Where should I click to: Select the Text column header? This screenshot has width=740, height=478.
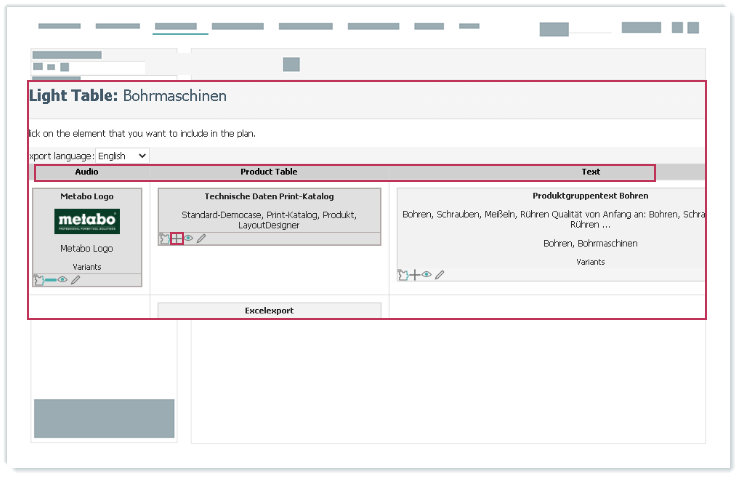tap(590, 172)
